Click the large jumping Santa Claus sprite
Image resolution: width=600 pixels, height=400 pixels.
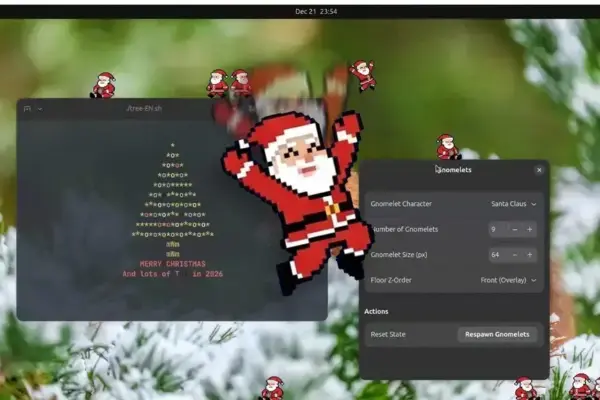[x=298, y=201]
